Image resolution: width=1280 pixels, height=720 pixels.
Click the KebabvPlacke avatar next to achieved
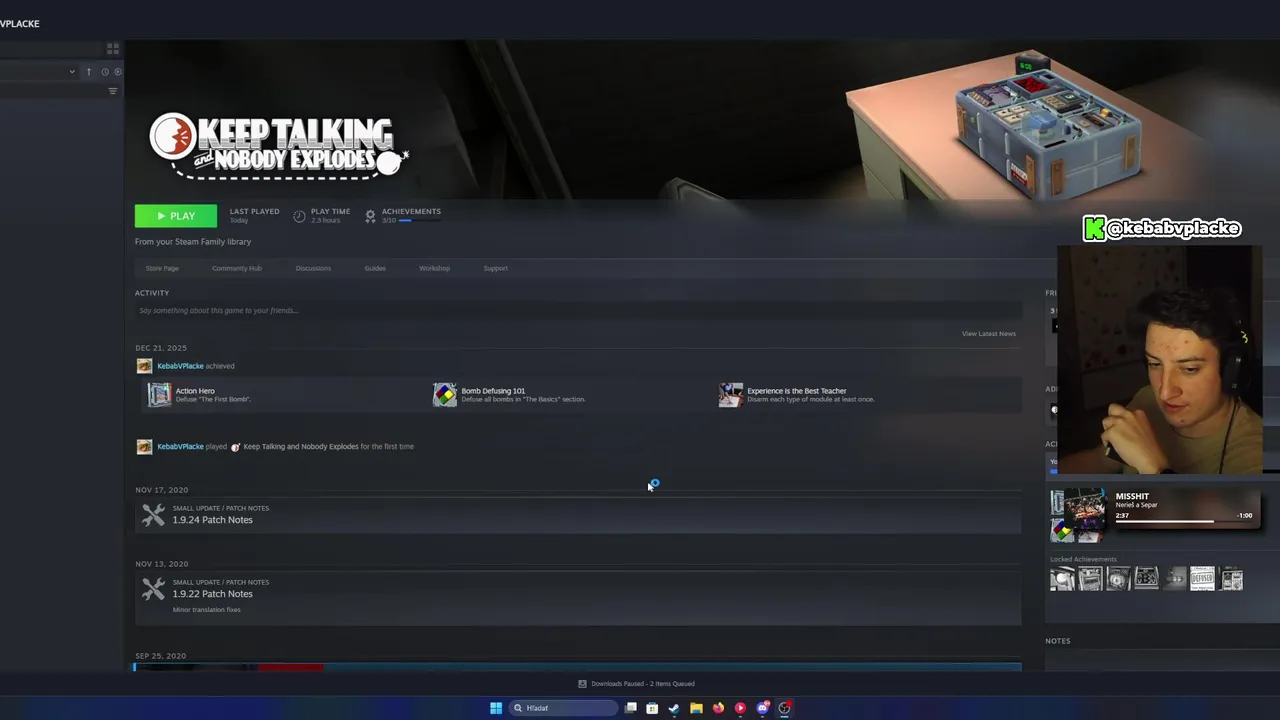point(144,366)
